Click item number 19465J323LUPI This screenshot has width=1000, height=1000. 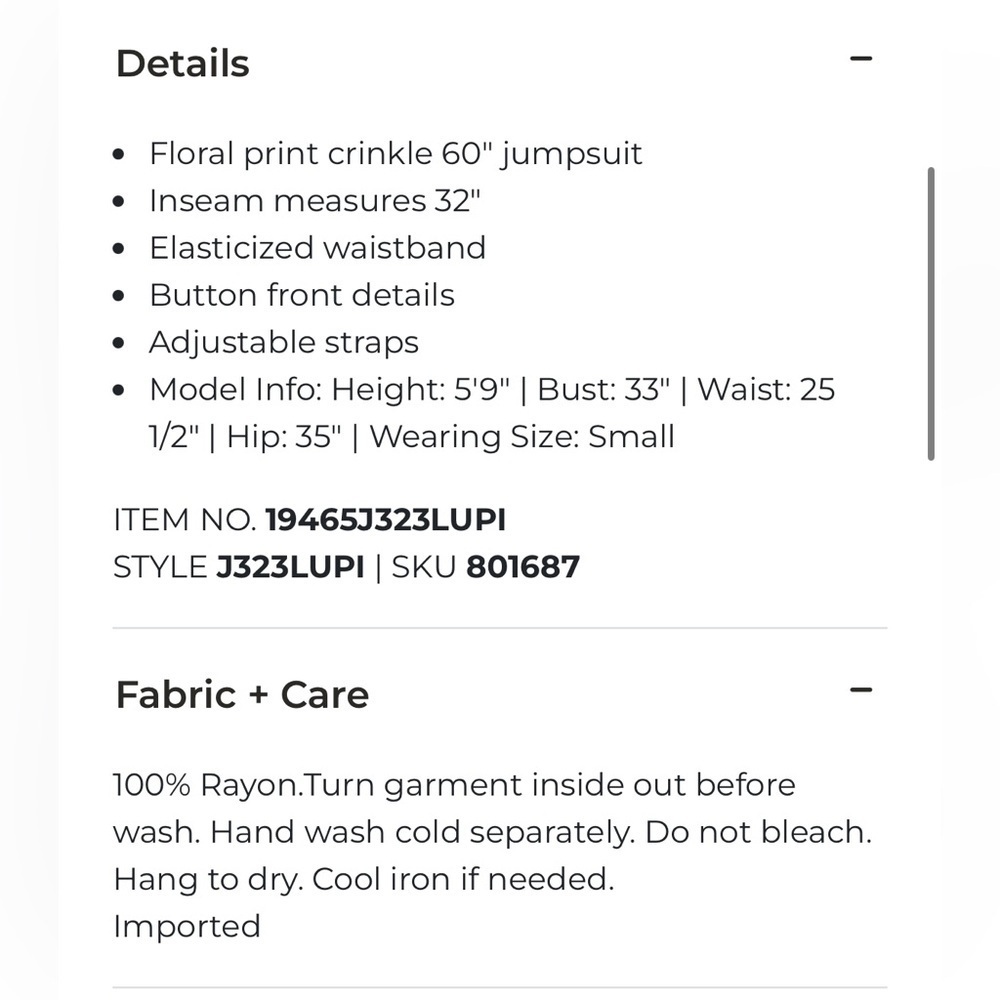385,520
